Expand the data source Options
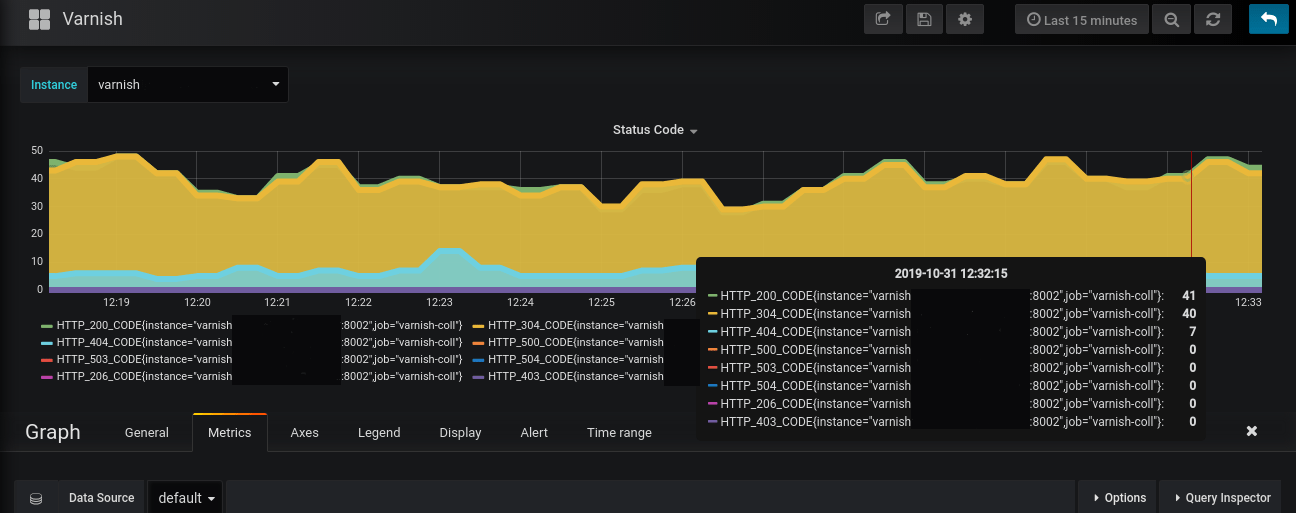Screen dimensions: 1296x513 (x=1118, y=498)
